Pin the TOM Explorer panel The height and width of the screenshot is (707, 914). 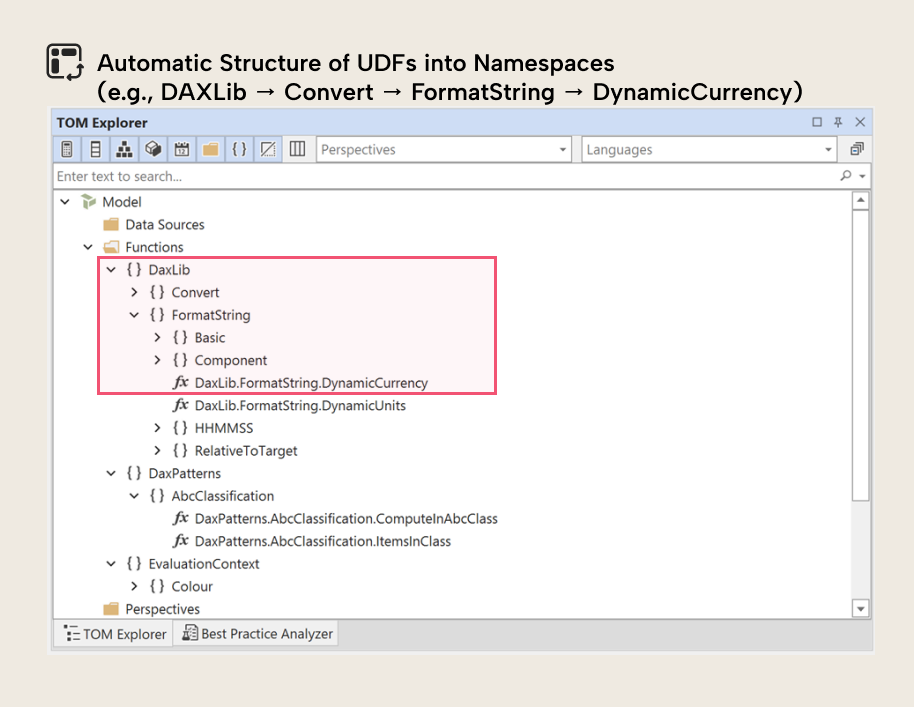tap(838, 121)
